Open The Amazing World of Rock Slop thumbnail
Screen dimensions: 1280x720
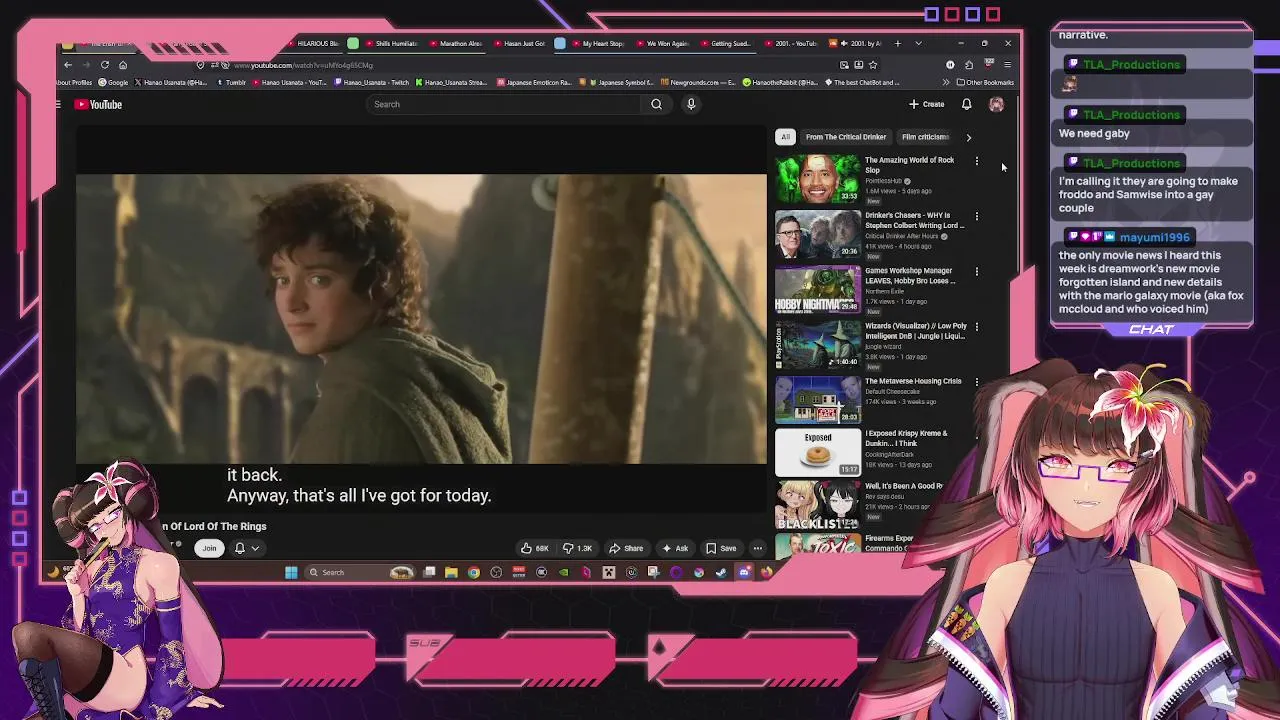[818, 179]
